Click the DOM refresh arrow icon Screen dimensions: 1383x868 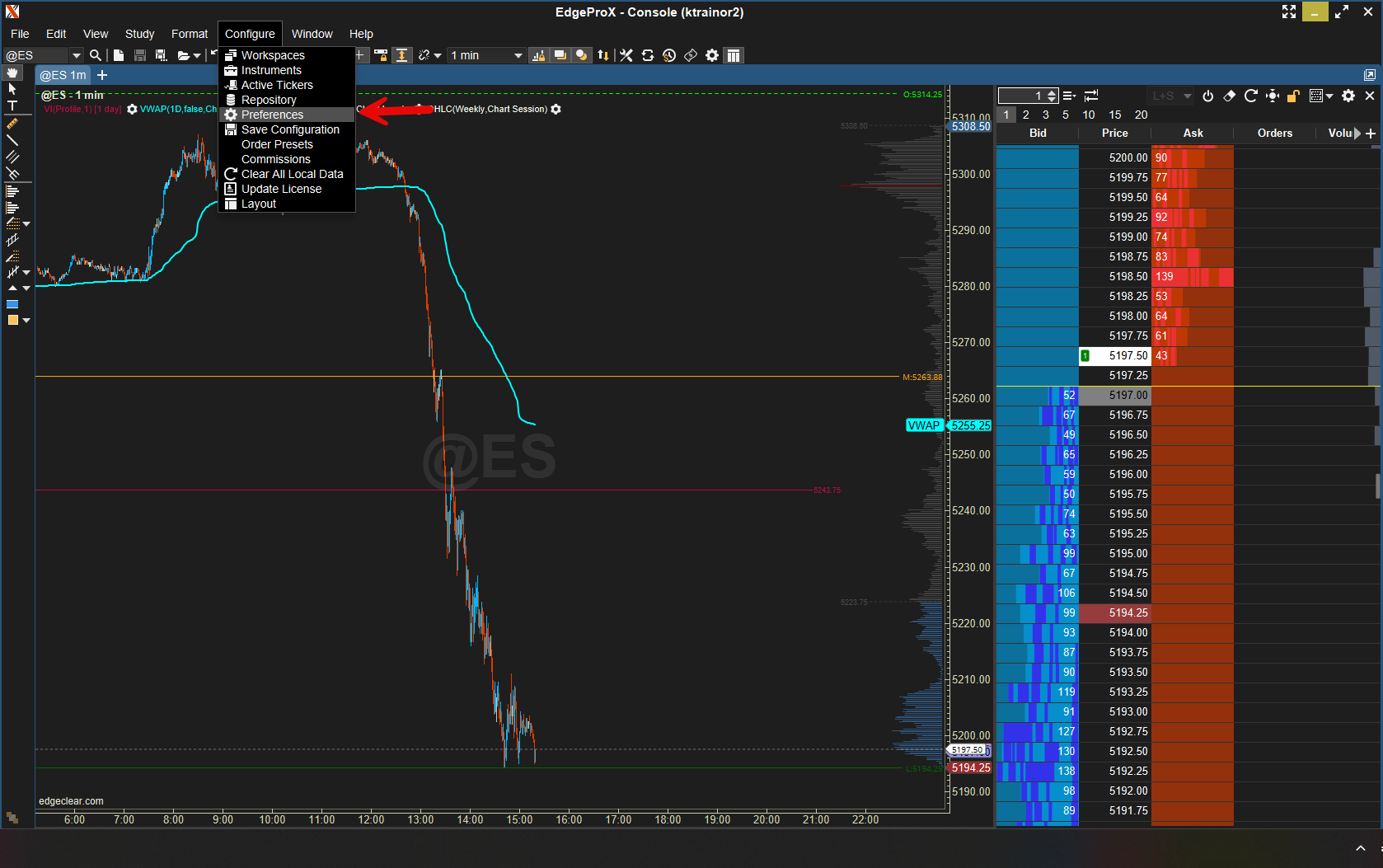pos(1250,96)
